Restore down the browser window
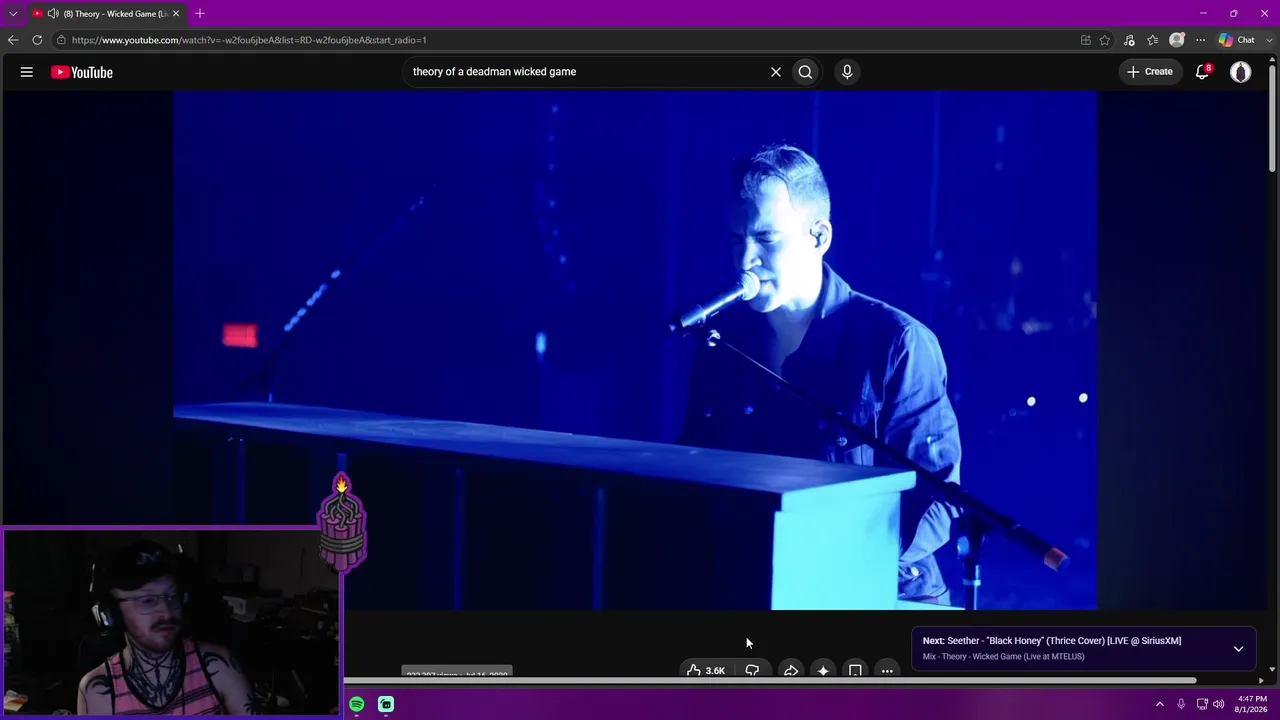Image resolution: width=1280 pixels, height=720 pixels. tap(1234, 14)
